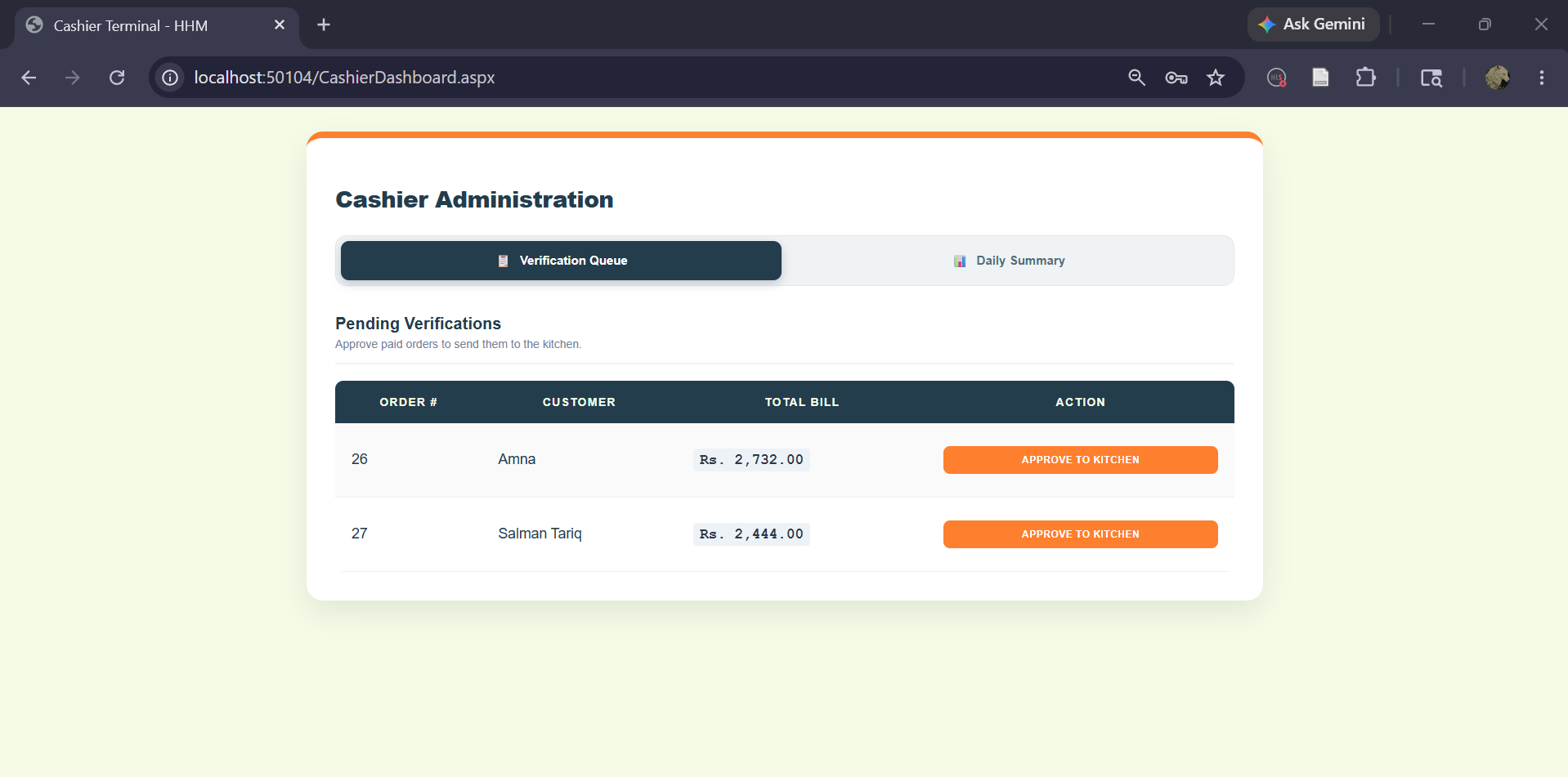
Task: Minimize the browser window
Action: [x=1428, y=25]
